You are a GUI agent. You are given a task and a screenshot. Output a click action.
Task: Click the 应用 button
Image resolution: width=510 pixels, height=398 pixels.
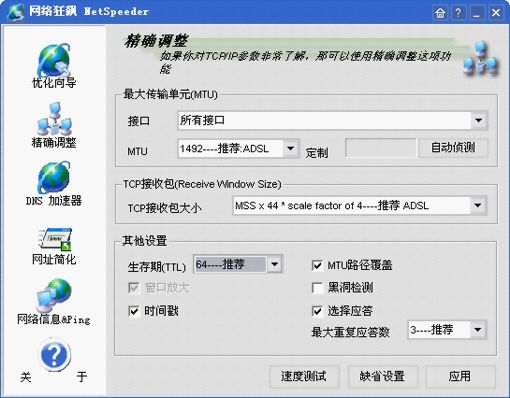(x=460, y=376)
